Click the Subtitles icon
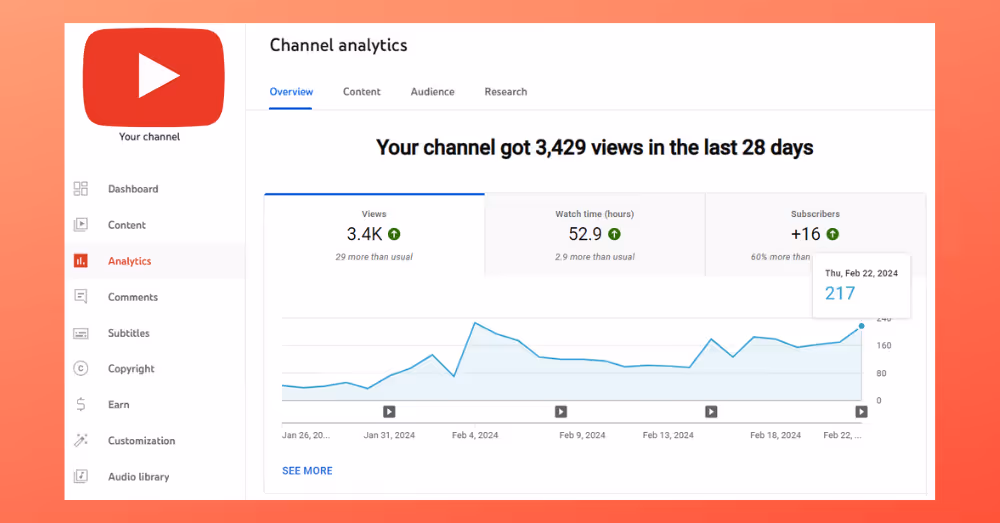This screenshot has width=1000, height=523. pos(80,333)
